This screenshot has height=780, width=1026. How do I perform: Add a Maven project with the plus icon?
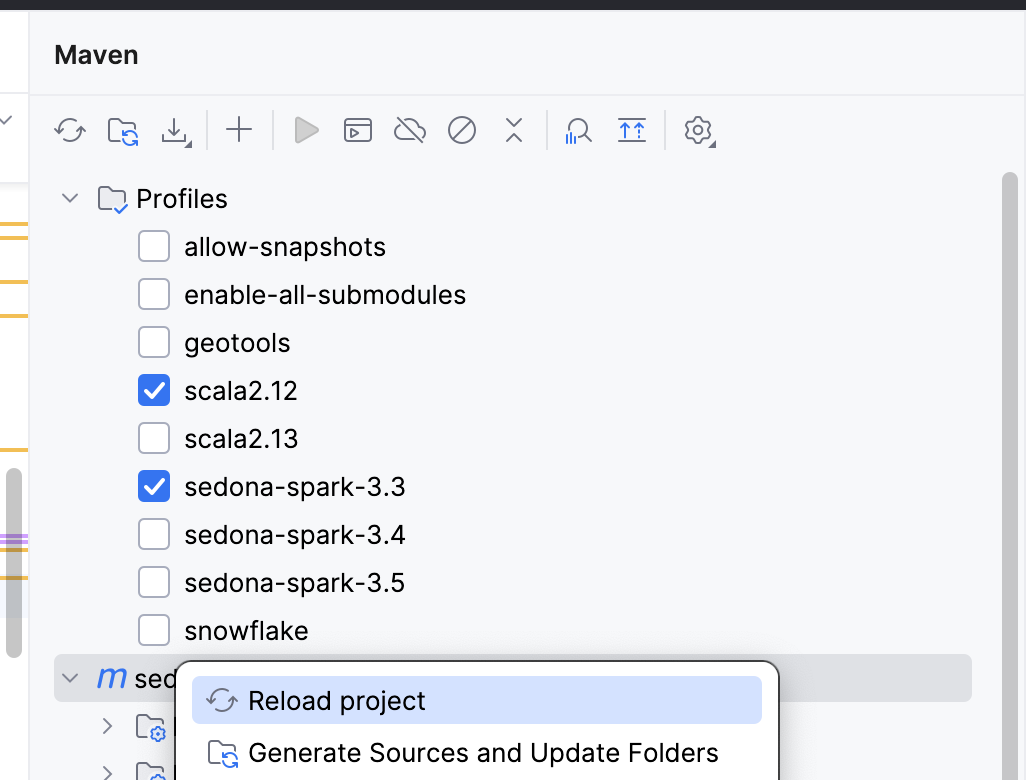[238, 130]
